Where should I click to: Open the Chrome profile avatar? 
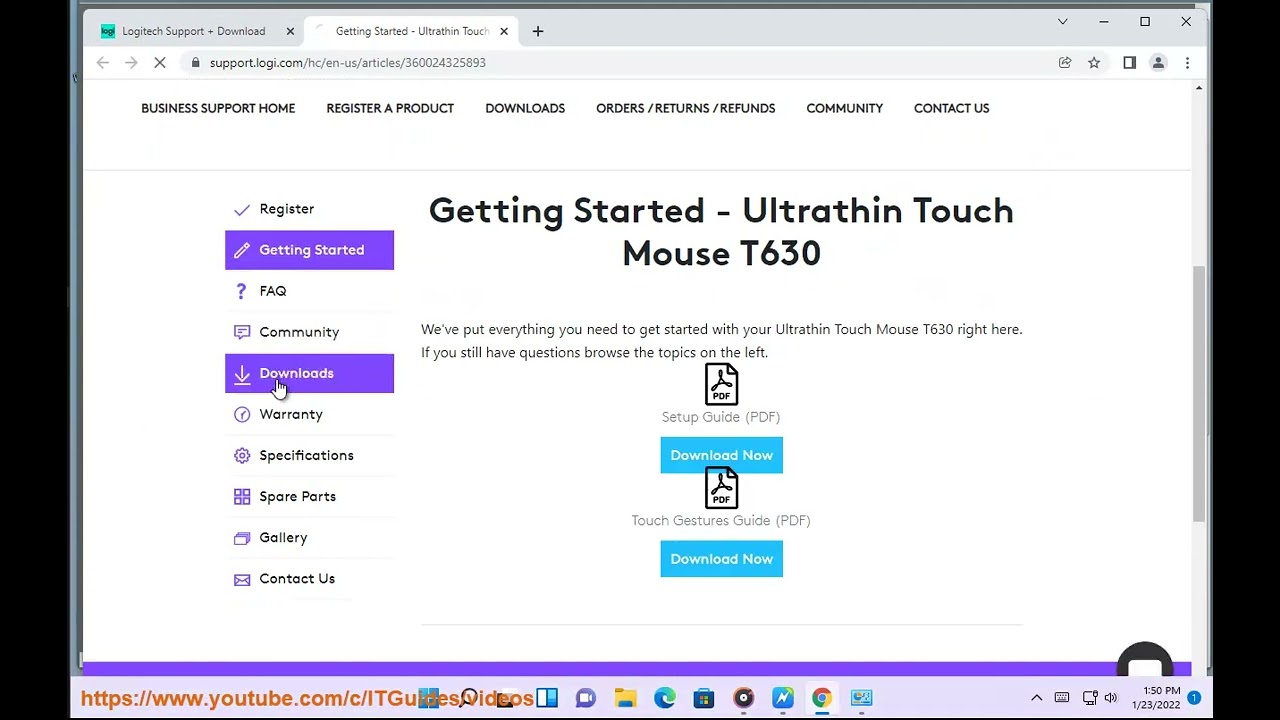1158,63
